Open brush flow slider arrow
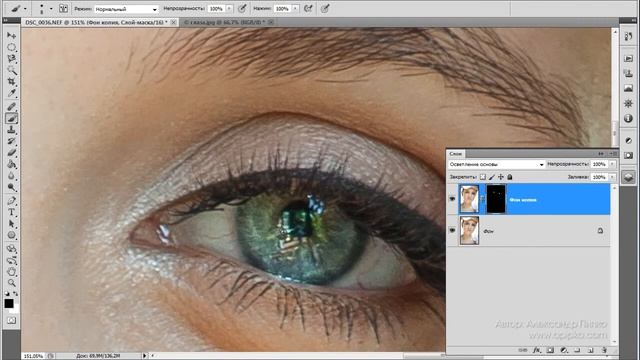Viewport: 640px width, 360px height. 296,9
